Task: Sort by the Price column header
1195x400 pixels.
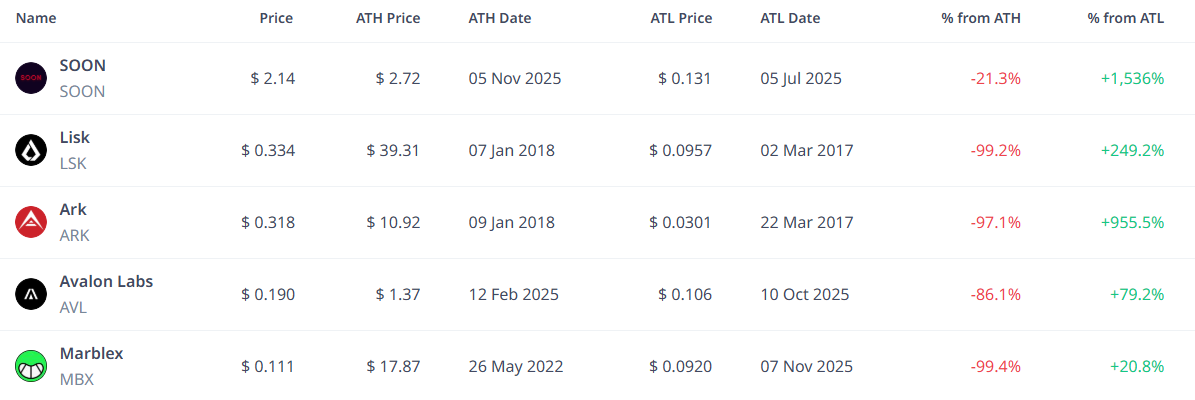Action: pyautogui.click(x=276, y=18)
